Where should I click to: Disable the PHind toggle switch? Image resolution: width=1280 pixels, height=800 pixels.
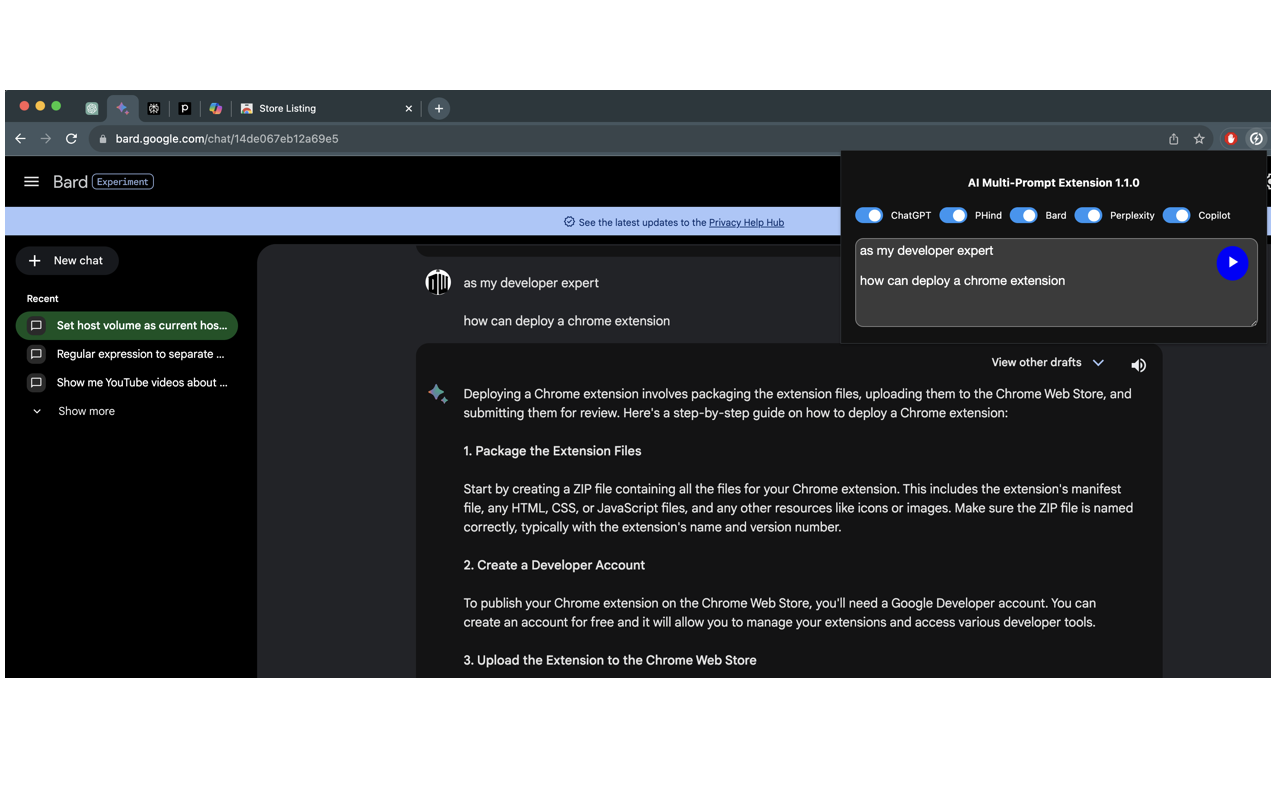coord(953,215)
